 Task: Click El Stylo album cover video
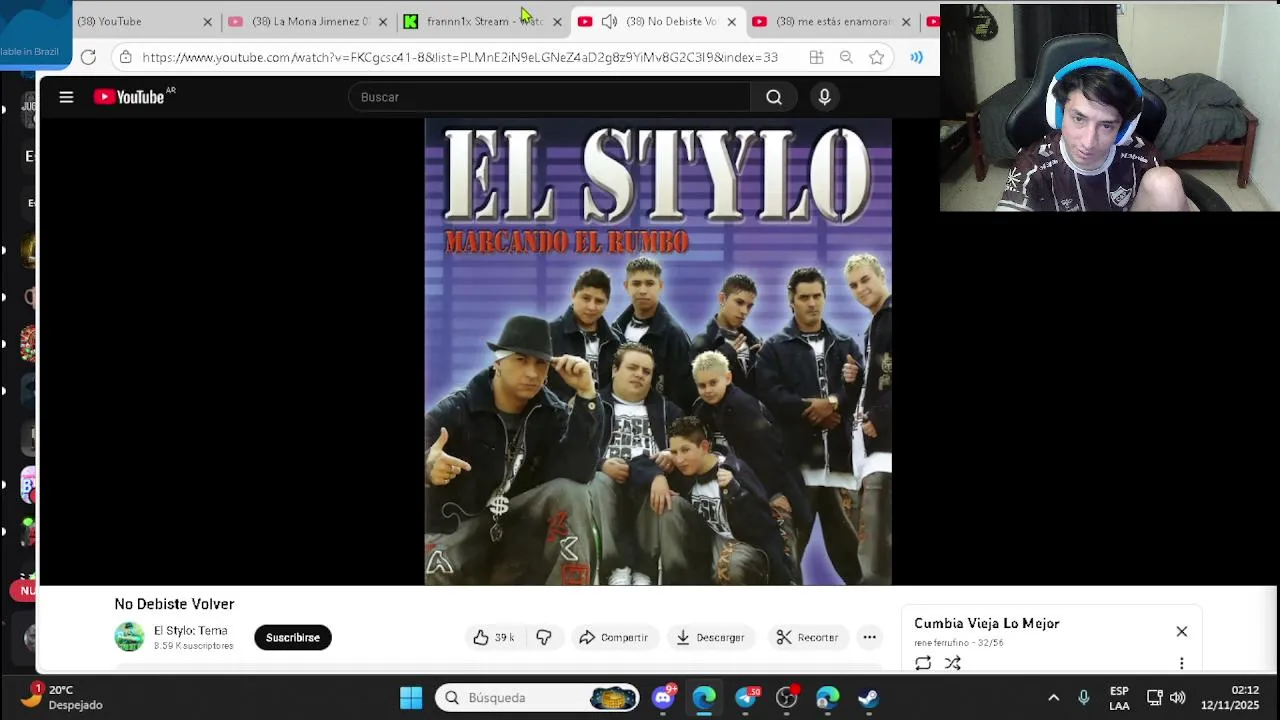[x=658, y=351]
